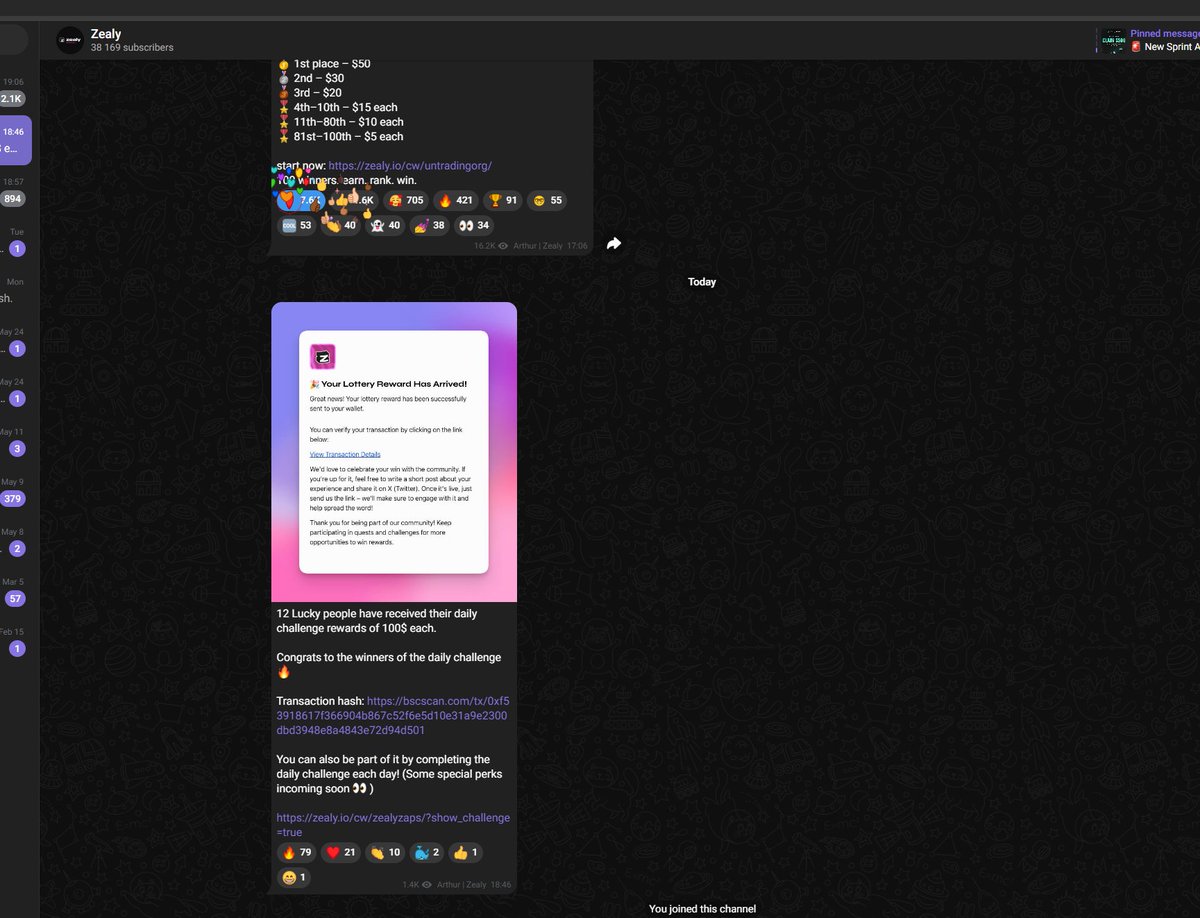Image resolution: width=1200 pixels, height=918 pixels.
Task: Click the eyes reaction with 34
Action: 473,226
